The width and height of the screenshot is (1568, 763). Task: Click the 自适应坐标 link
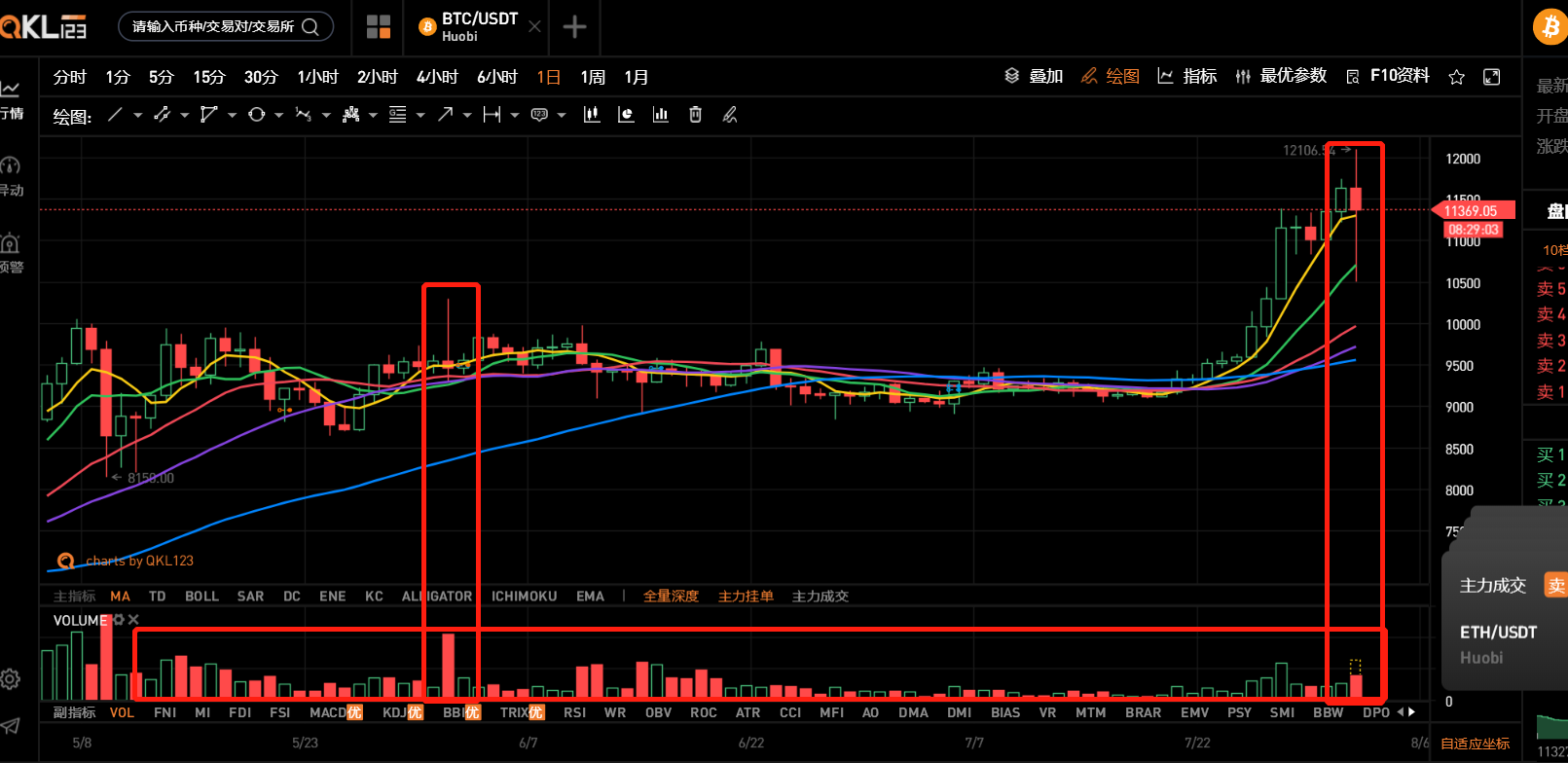[1475, 744]
